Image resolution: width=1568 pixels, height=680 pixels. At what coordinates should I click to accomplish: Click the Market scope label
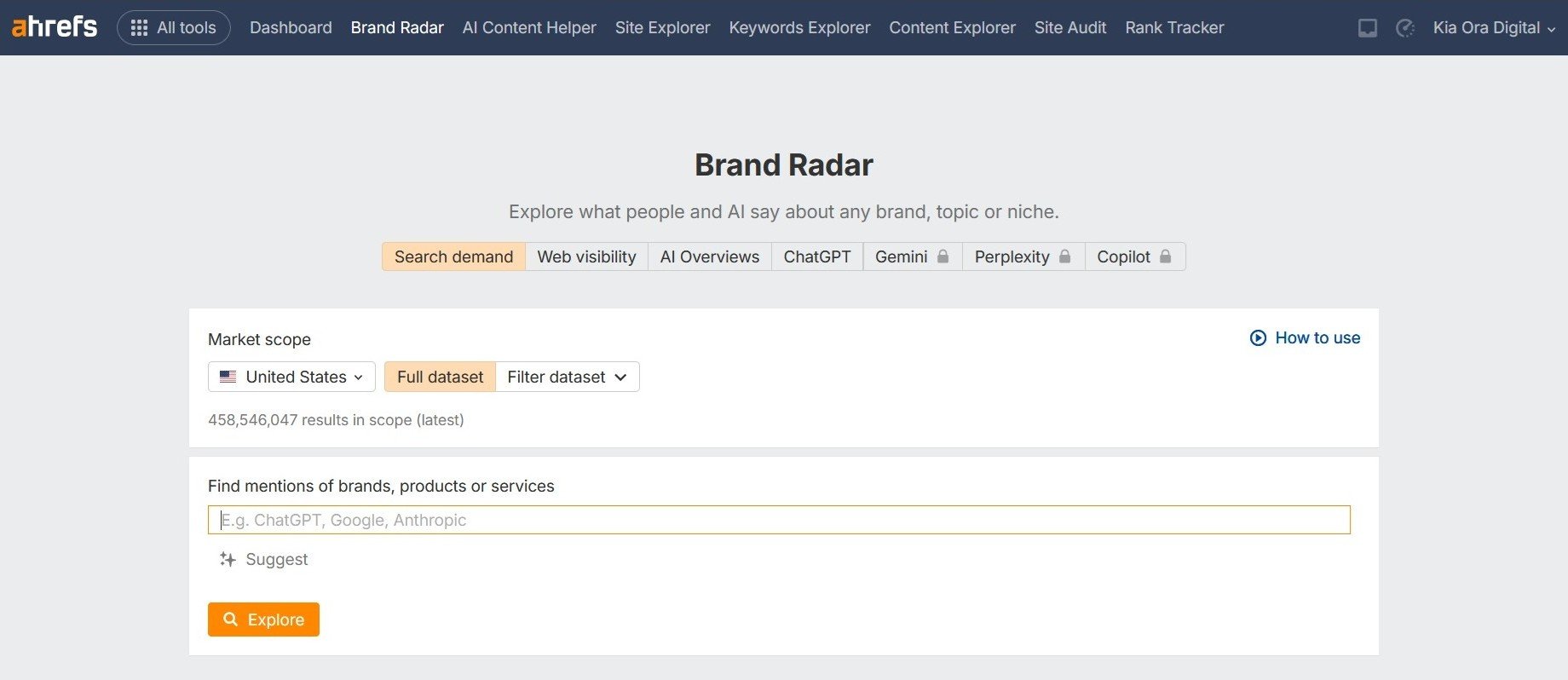(259, 339)
